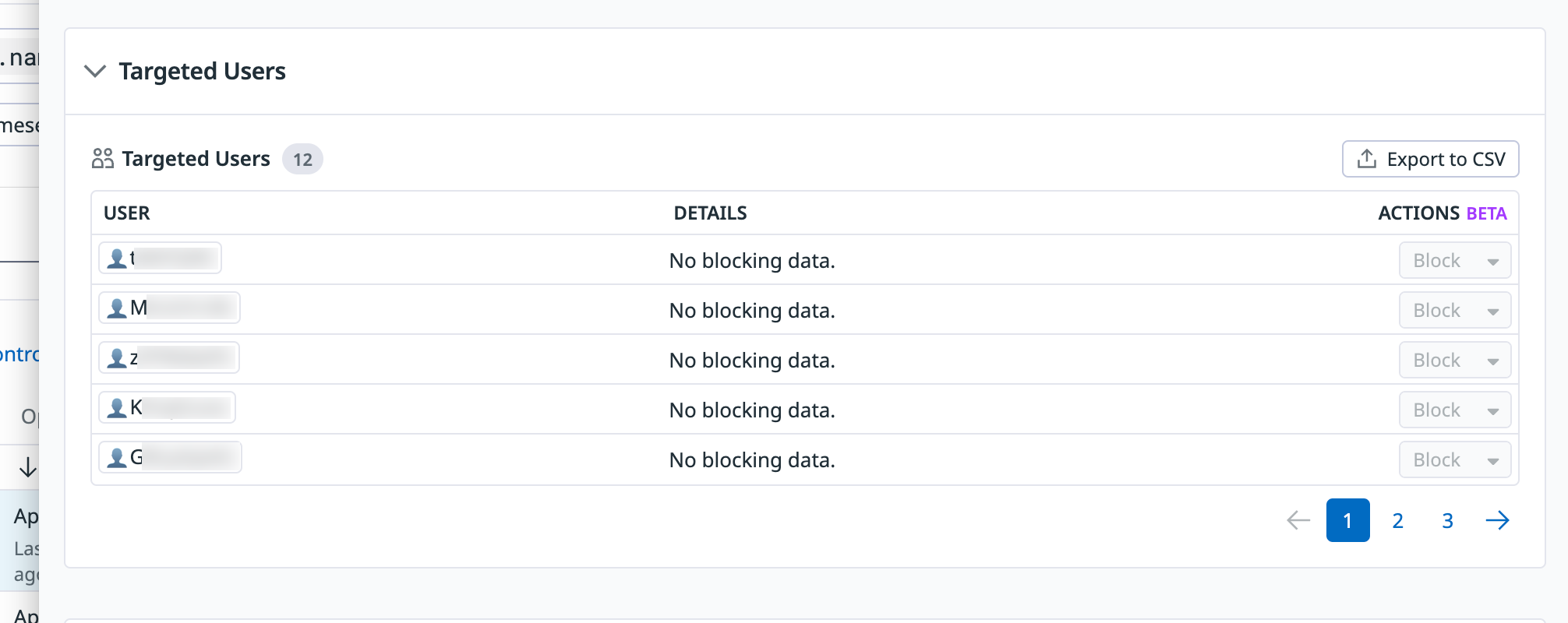Open Block dropdown arrow for user M

click(x=1492, y=311)
